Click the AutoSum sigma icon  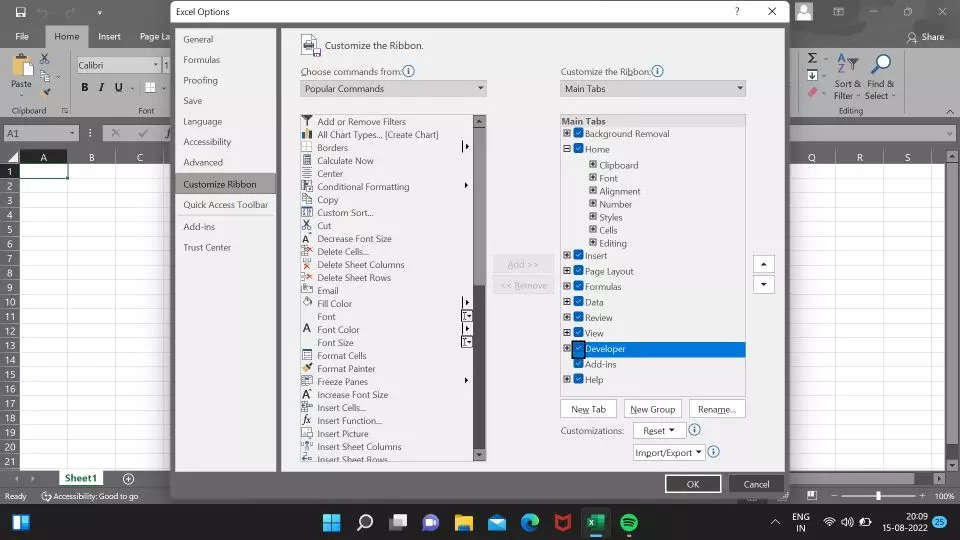(x=812, y=58)
